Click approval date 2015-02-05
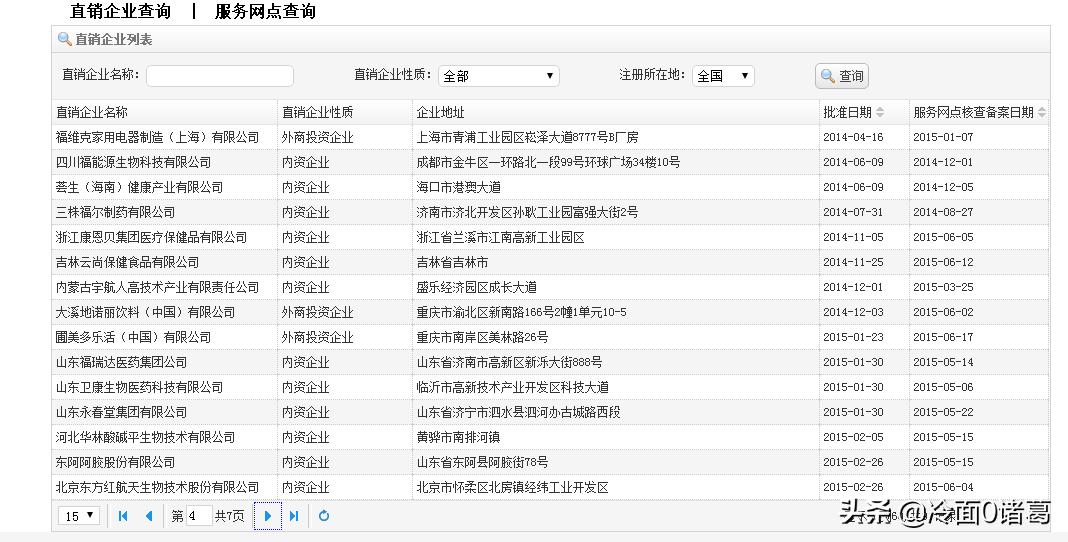 (853, 437)
